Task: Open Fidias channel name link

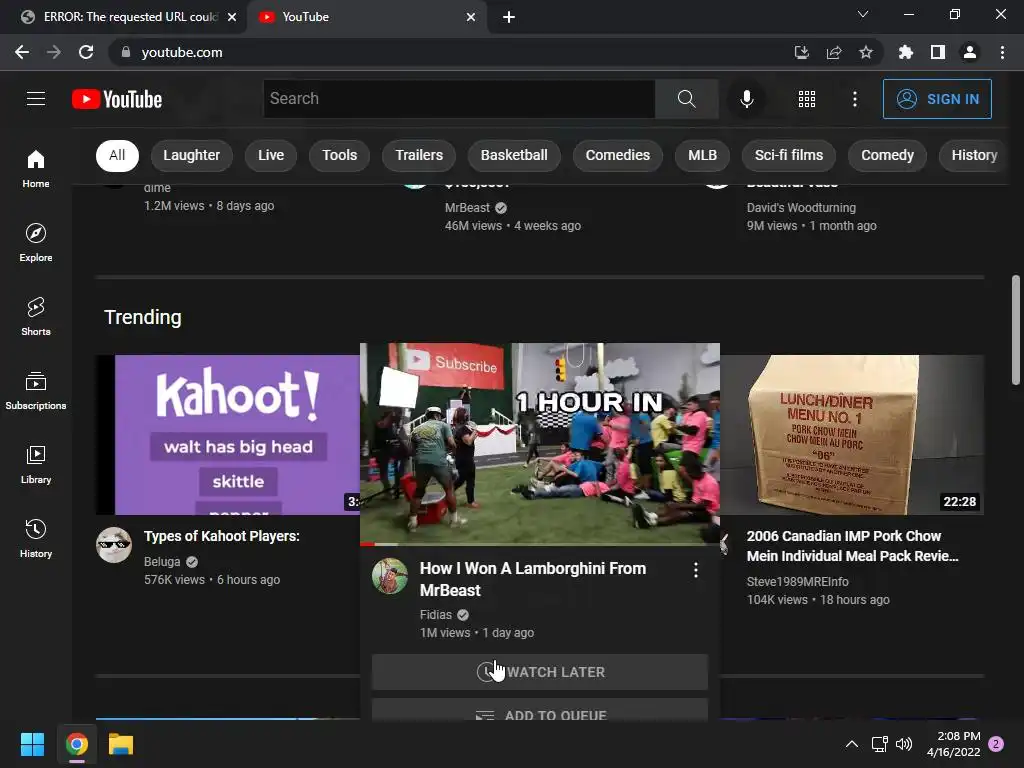Action: coord(436,615)
